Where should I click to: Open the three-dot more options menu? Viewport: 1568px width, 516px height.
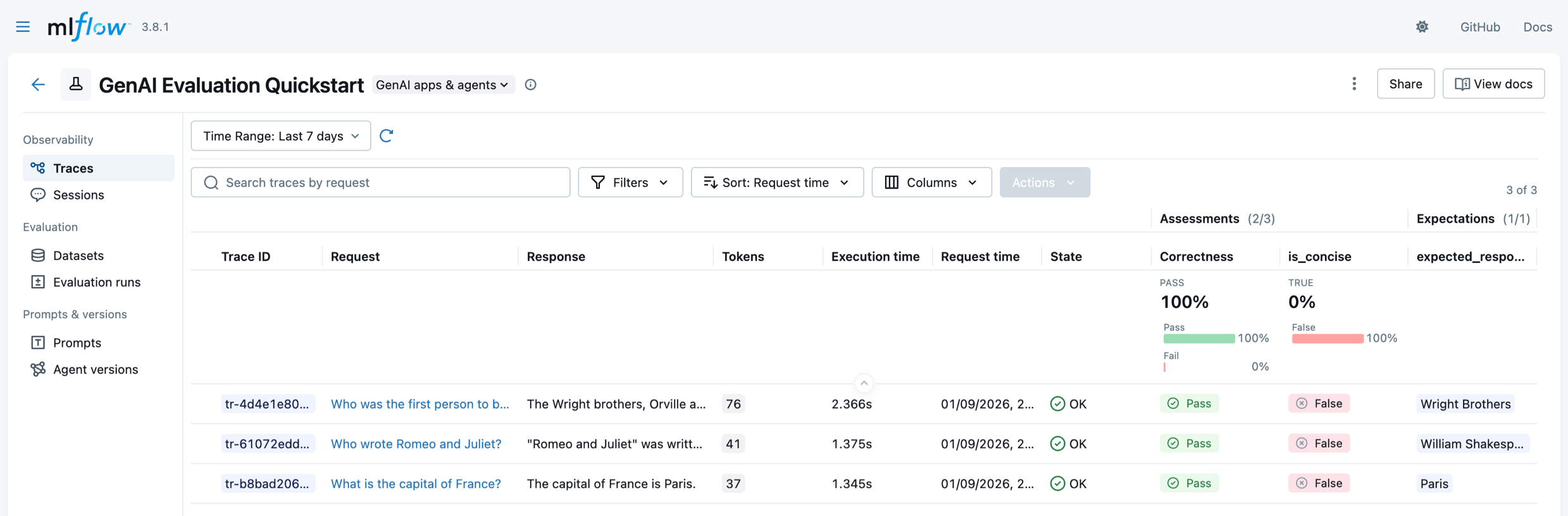click(1354, 84)
